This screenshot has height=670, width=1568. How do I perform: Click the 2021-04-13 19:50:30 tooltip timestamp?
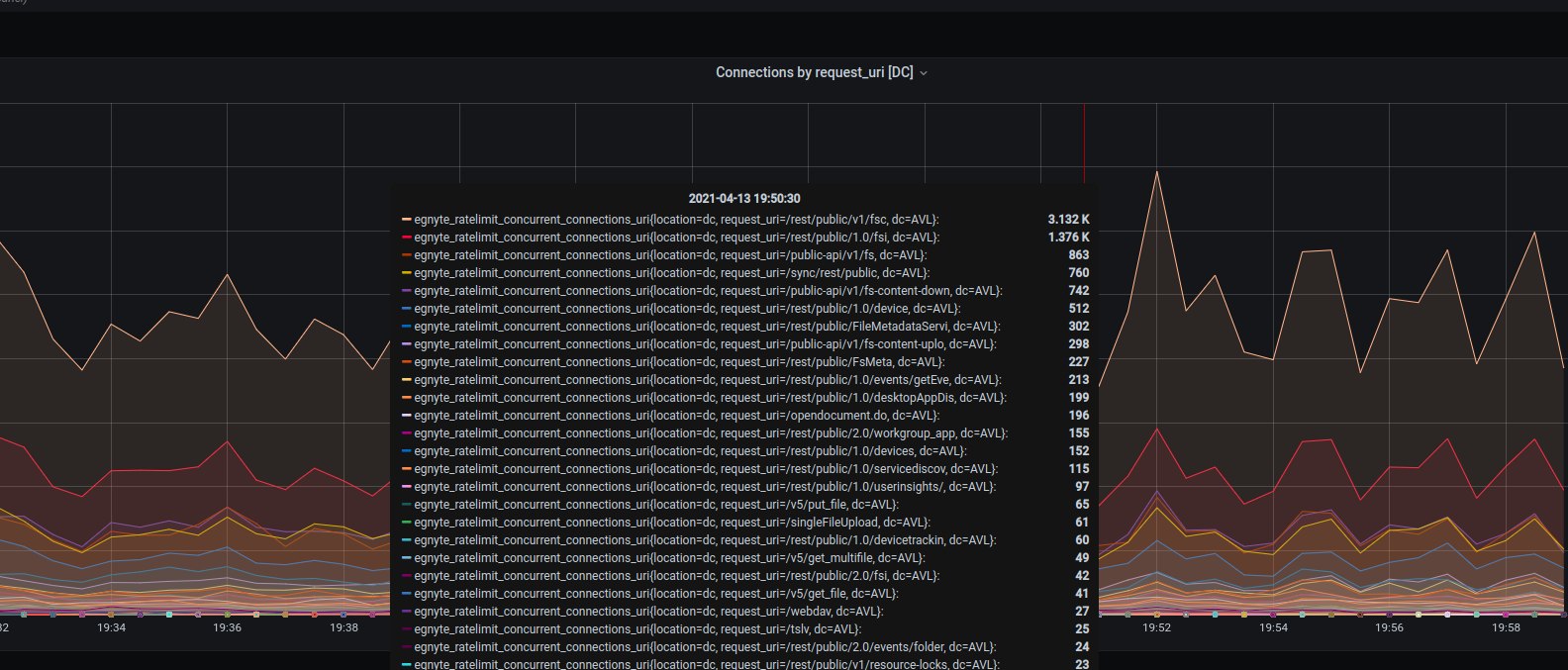(744, 199)
